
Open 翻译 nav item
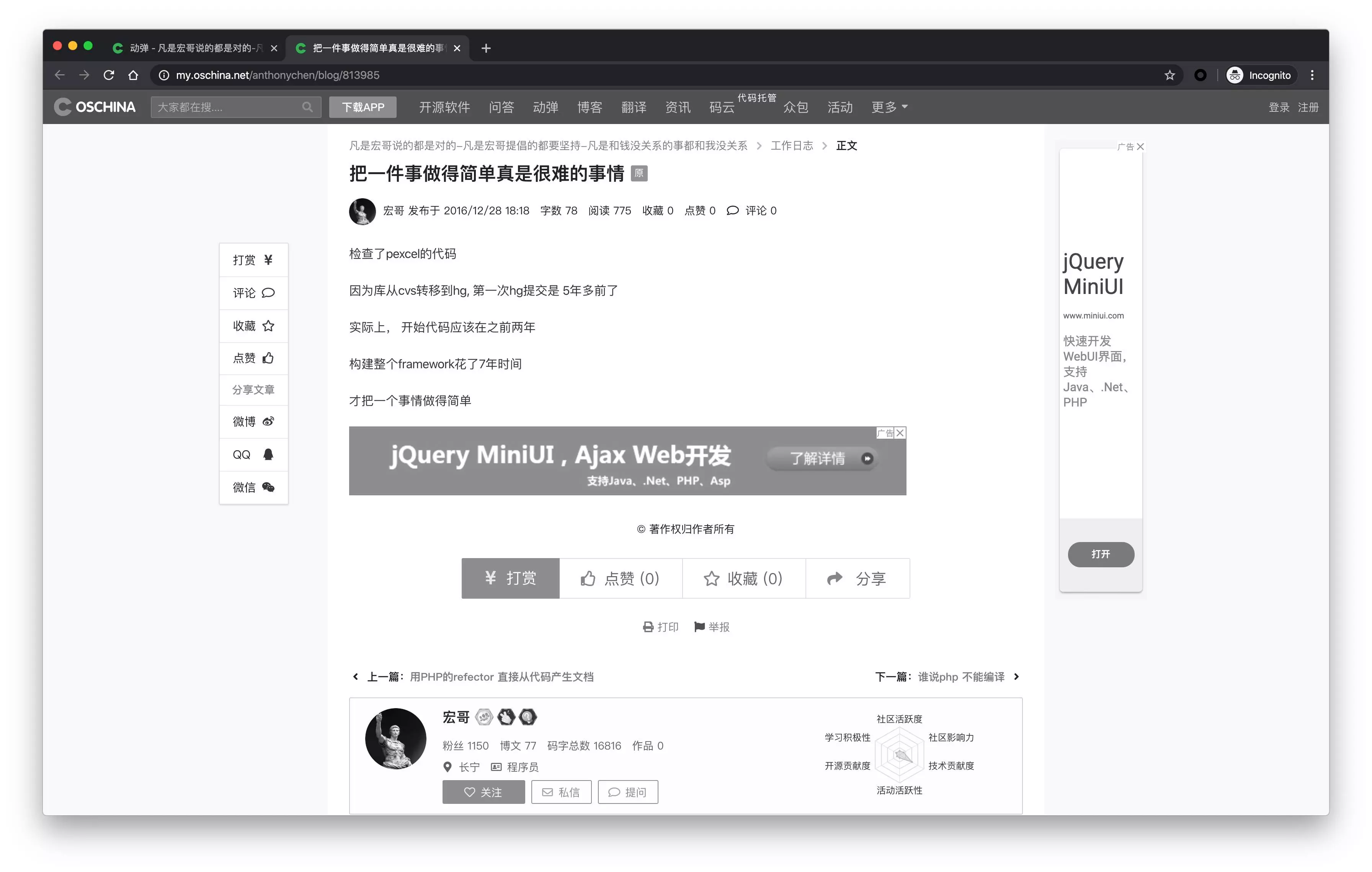click(x=634, y=107)
